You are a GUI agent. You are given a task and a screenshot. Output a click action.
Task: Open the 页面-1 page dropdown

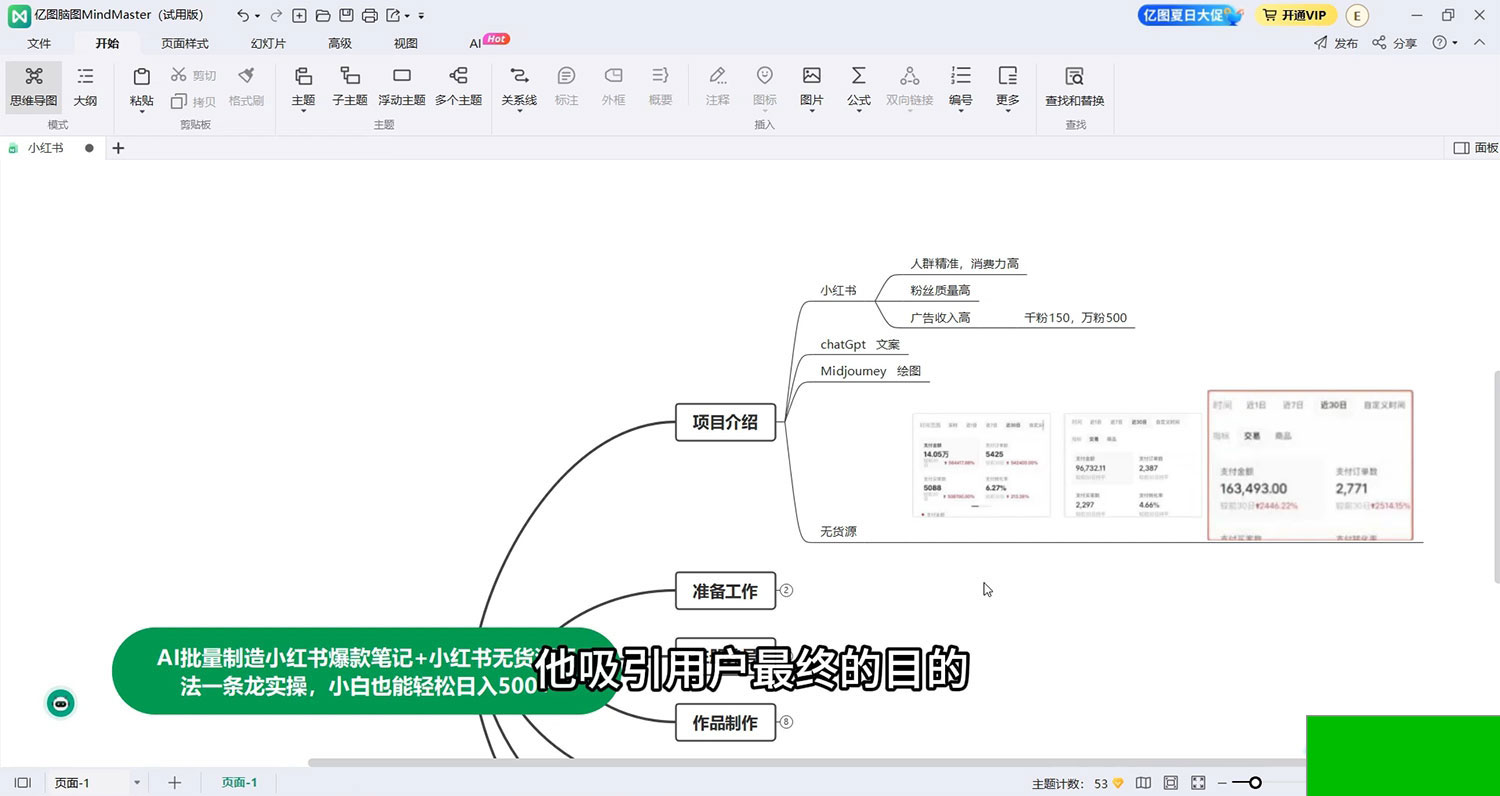click(136, 783)
